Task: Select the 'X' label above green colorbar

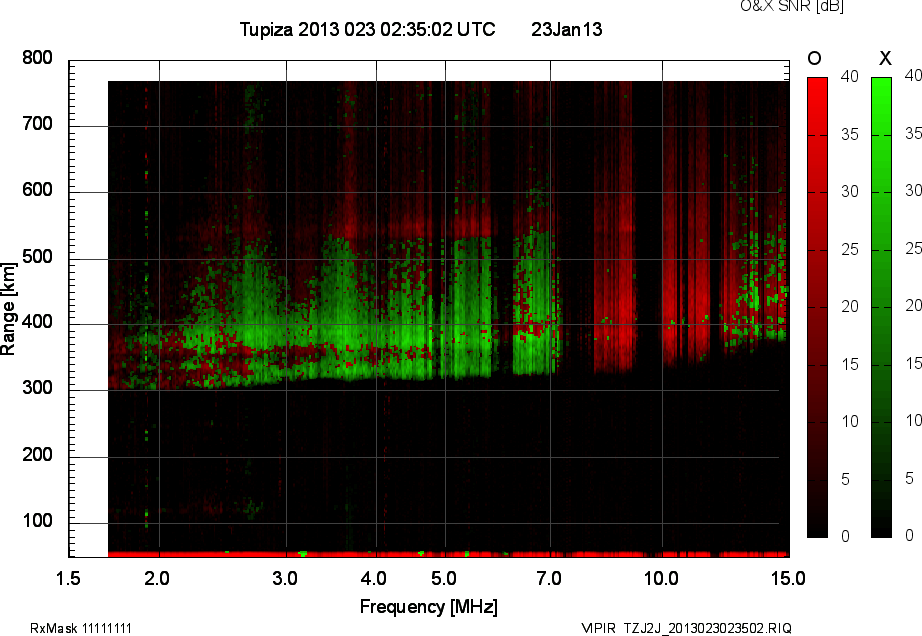Action: pos(884,58)
